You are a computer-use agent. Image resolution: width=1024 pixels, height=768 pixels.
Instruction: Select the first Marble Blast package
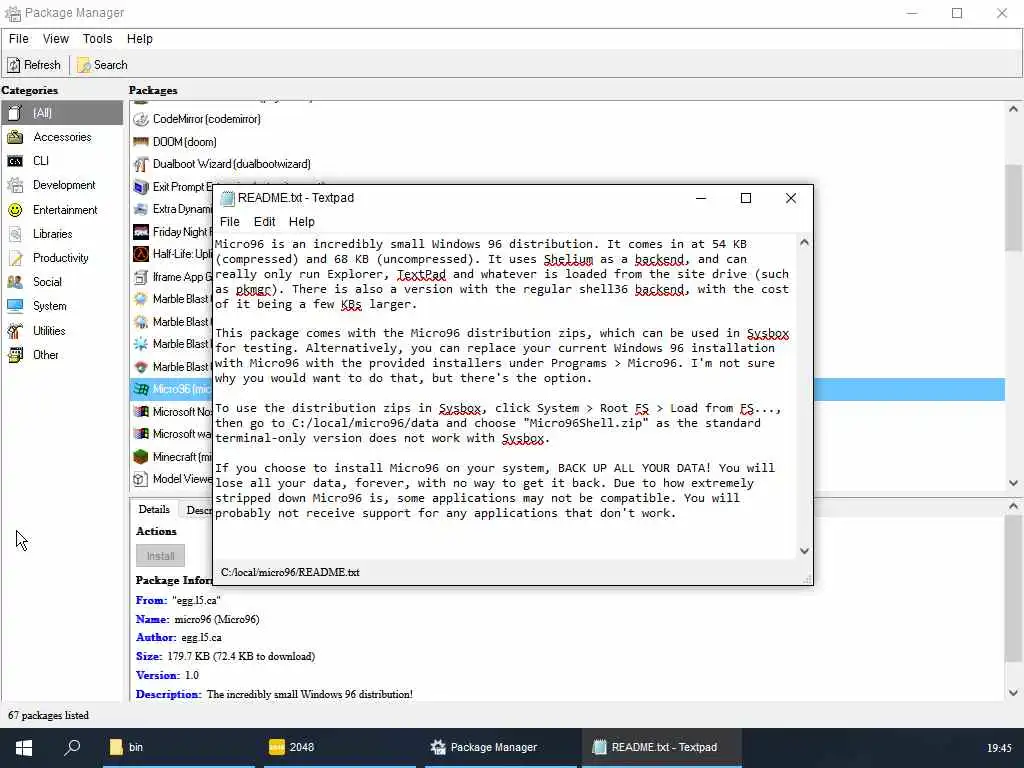(172, 299)
